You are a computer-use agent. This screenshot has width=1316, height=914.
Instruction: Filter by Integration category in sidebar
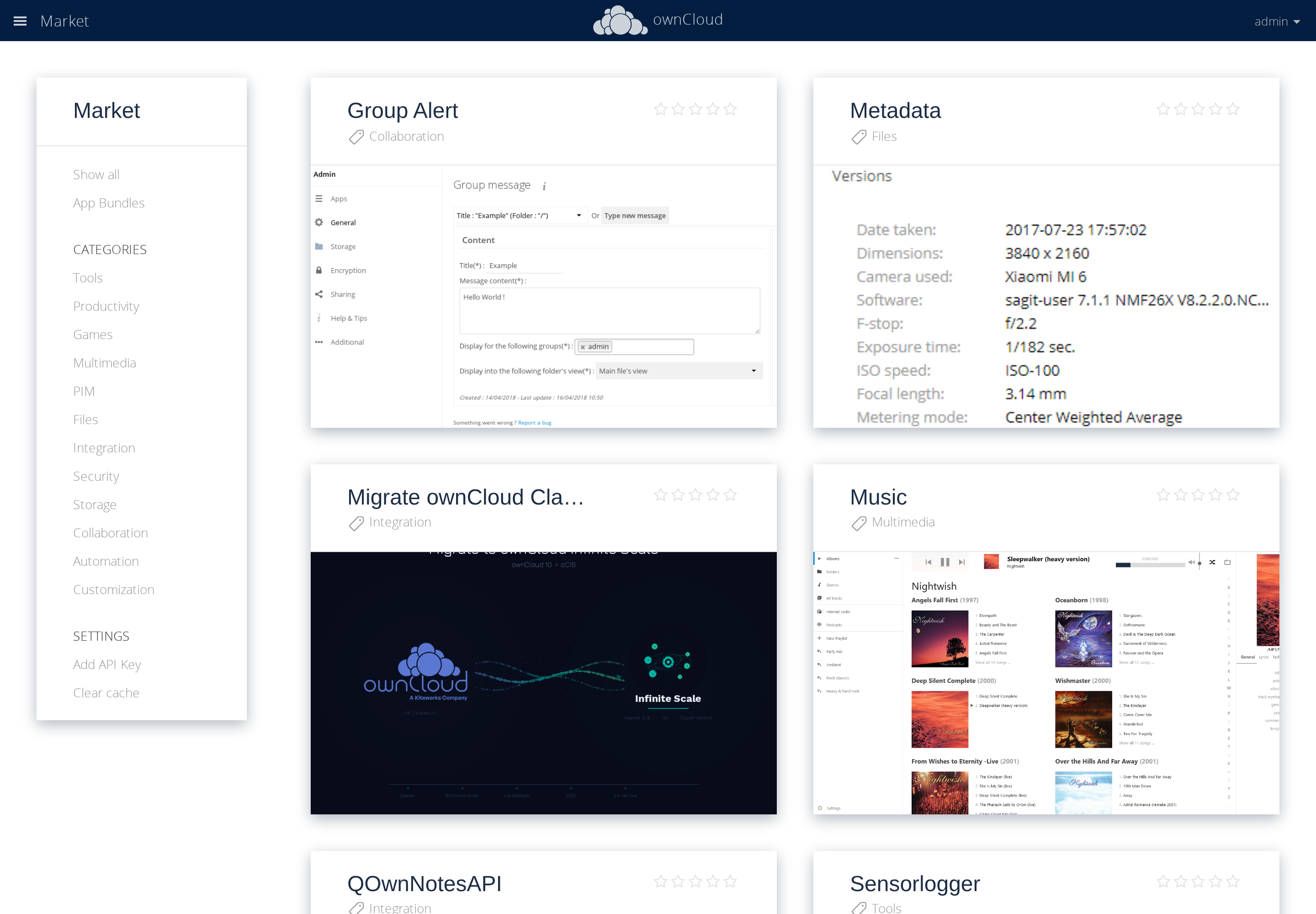tap(104, 448)
